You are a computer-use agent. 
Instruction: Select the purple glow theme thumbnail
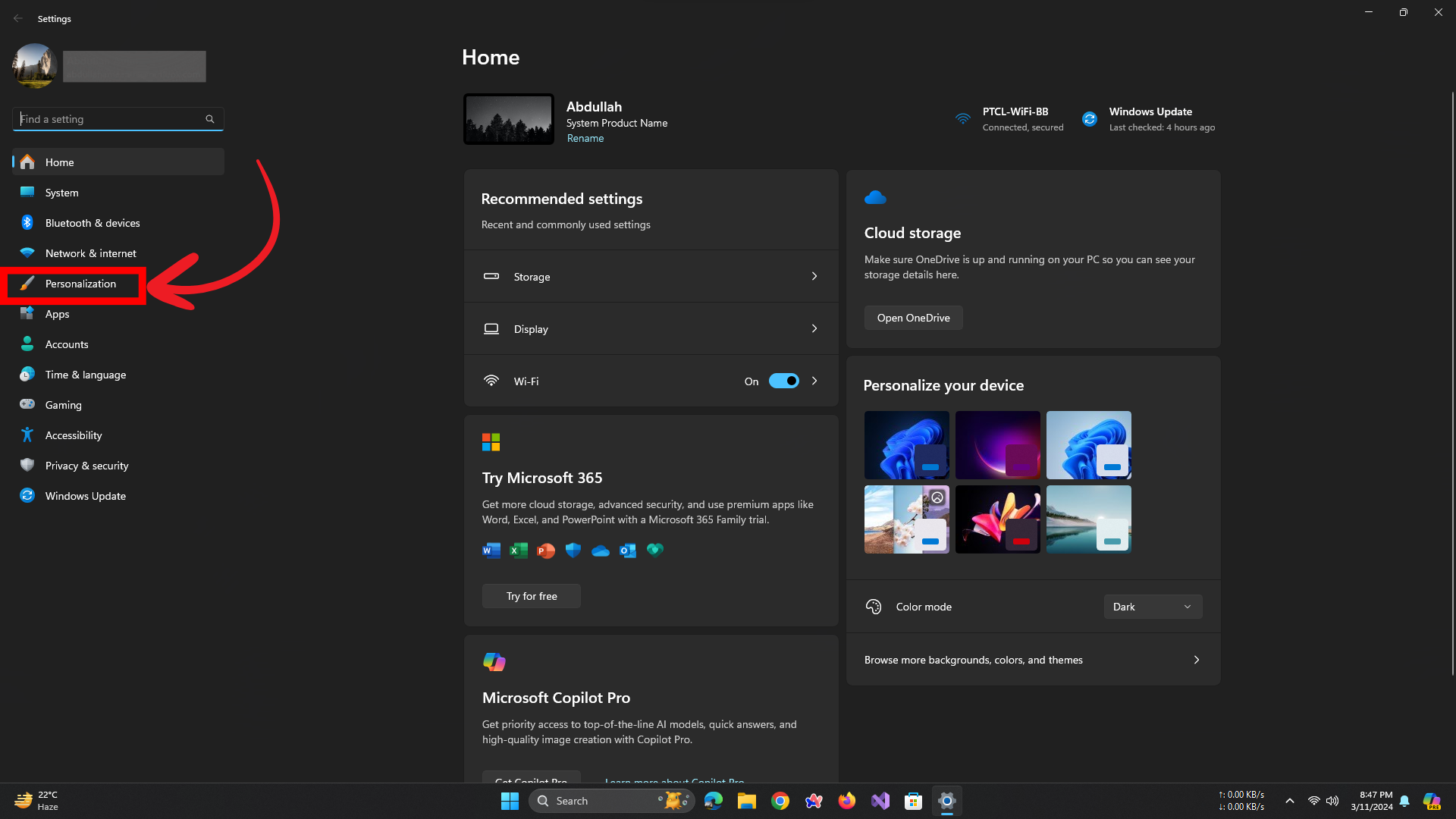click(997, 445)
